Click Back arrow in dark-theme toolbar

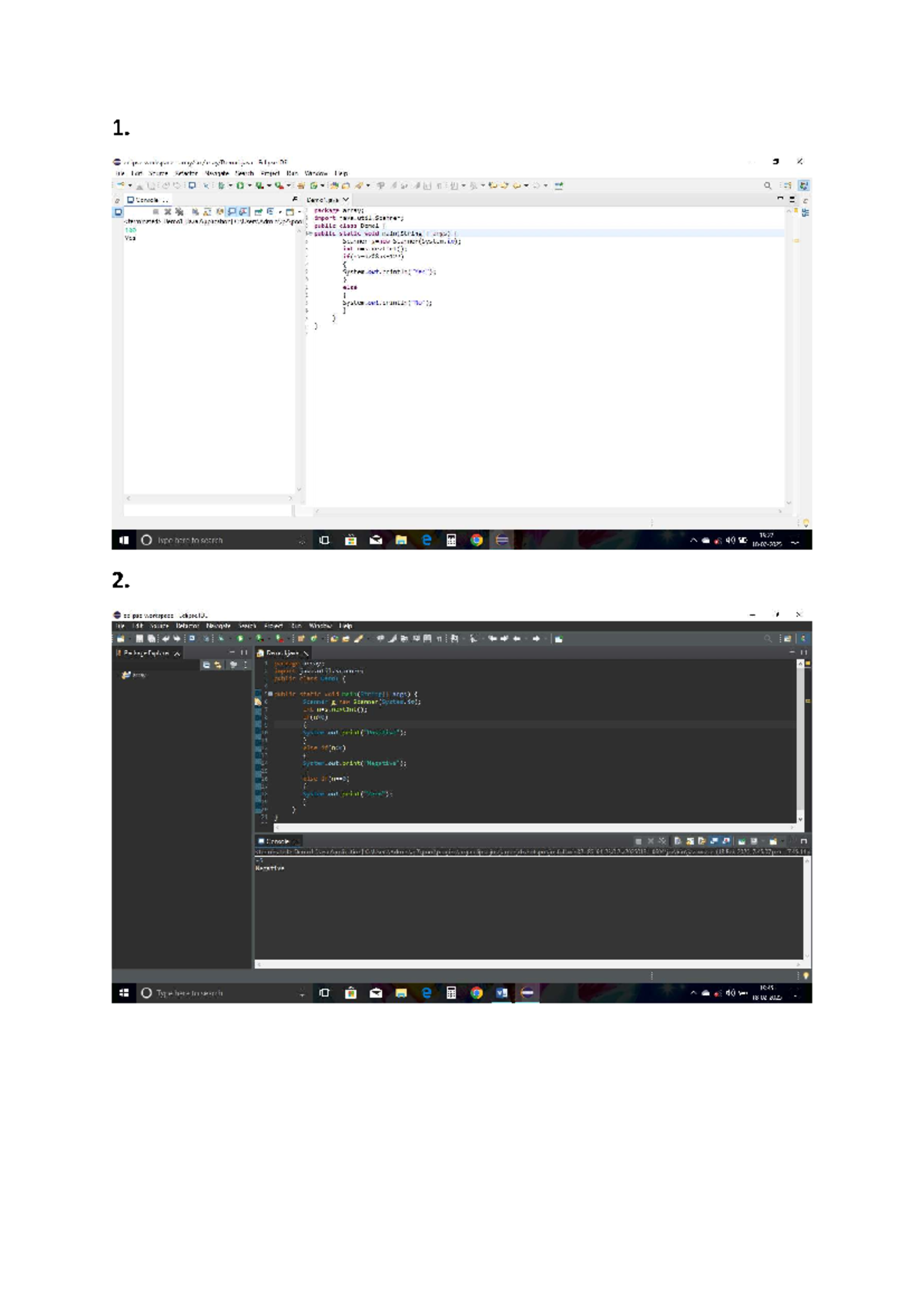click(516, 638)
